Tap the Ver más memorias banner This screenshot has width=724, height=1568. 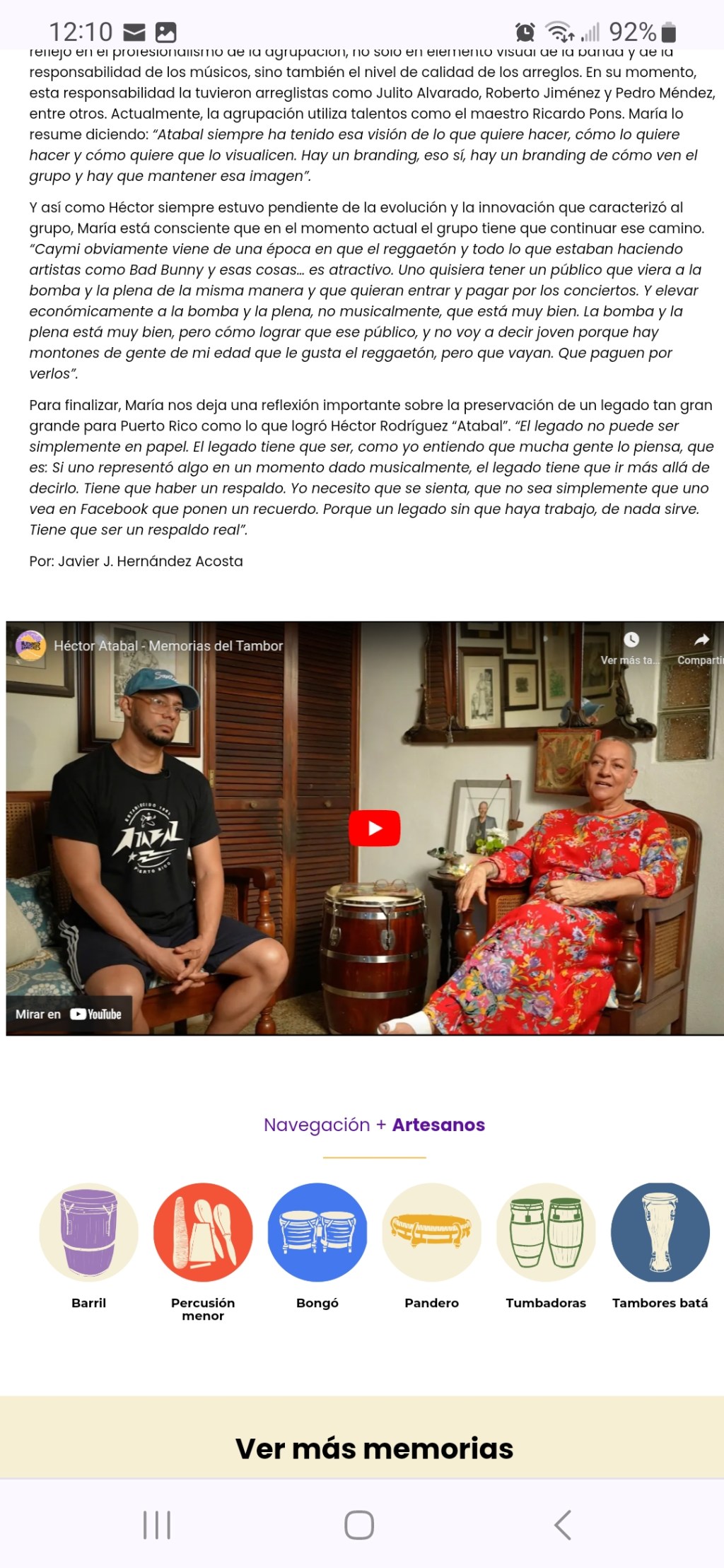tap(375, 1448)
